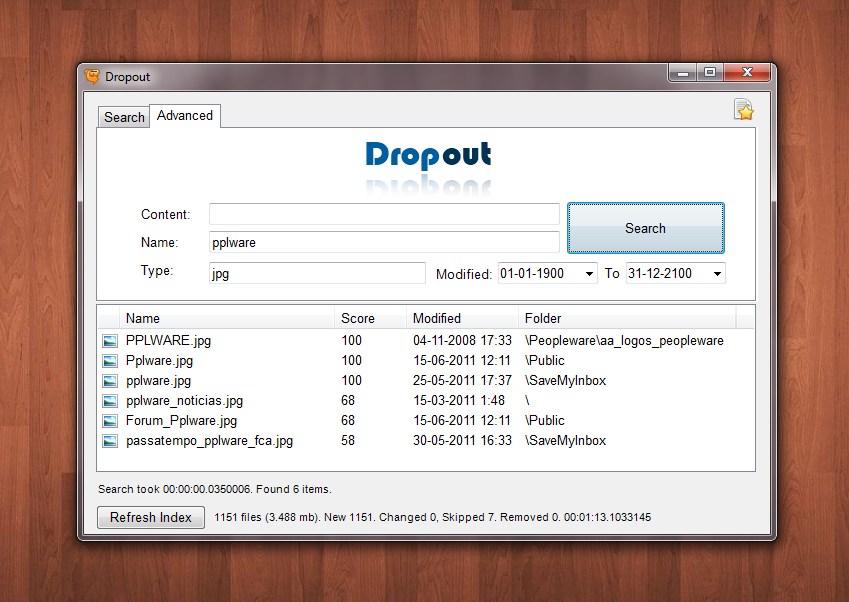Viewport: 849px width, 602px height.
Task: Focus the Name field containing pplware
Action: [384, 242]
